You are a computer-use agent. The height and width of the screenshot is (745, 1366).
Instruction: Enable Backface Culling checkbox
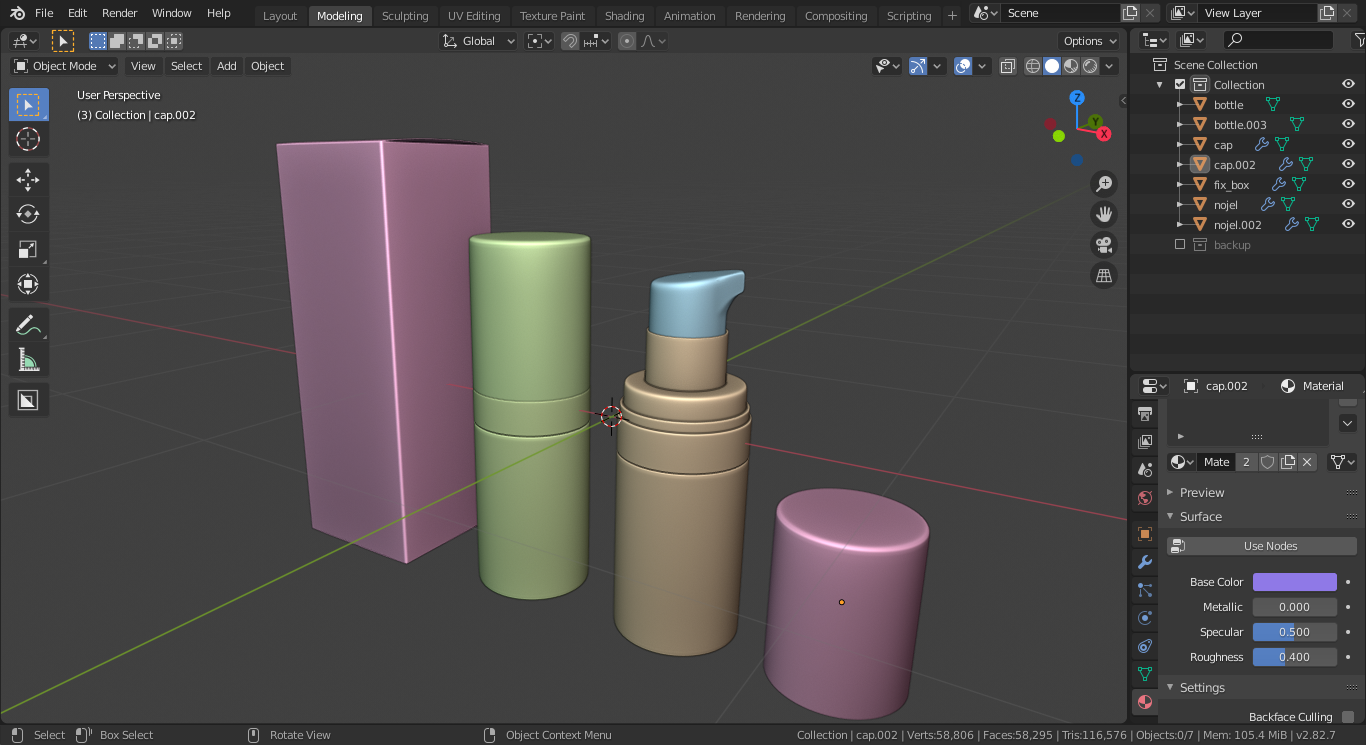pyautogui.click(x=1348, y=717)
